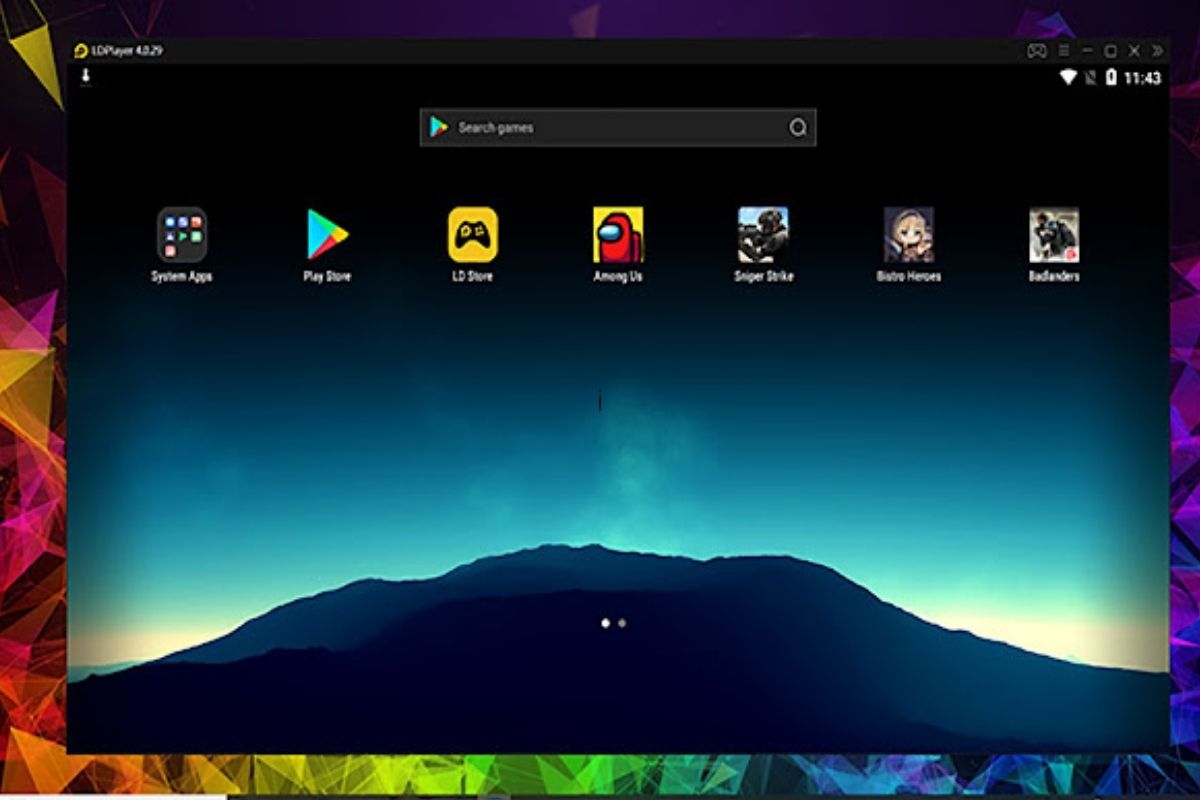Screen dimensions: 1200x800
Task: Open the LD Store app
Action: (472, 235)
